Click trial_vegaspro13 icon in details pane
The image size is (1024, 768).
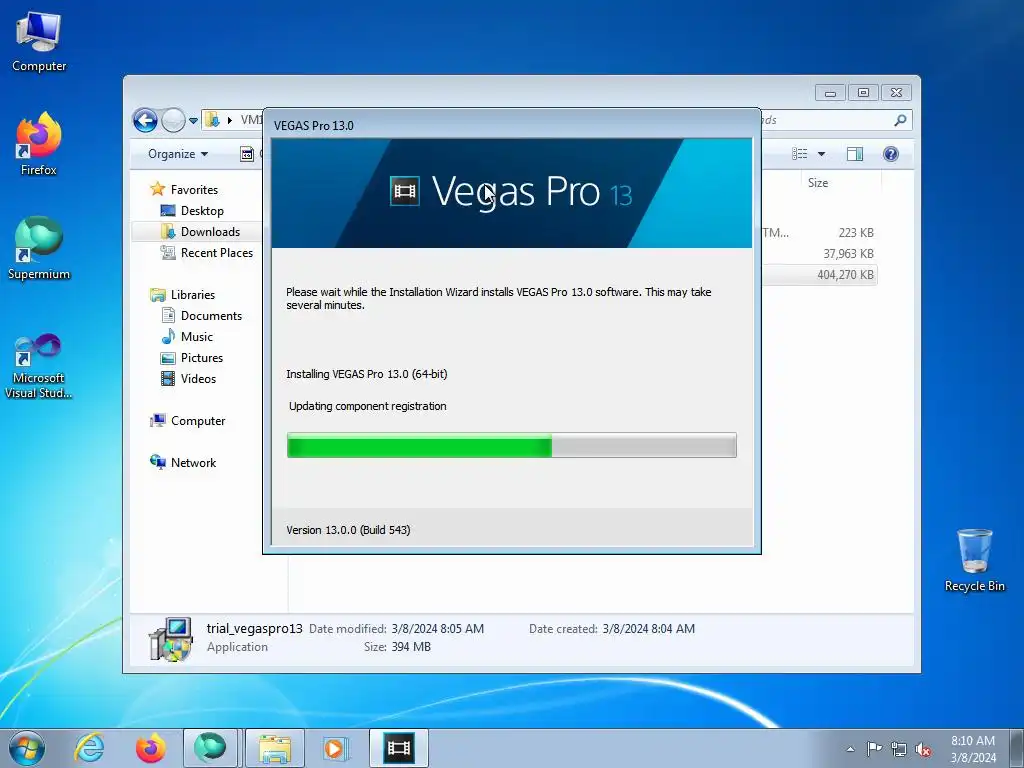[171, 639]
